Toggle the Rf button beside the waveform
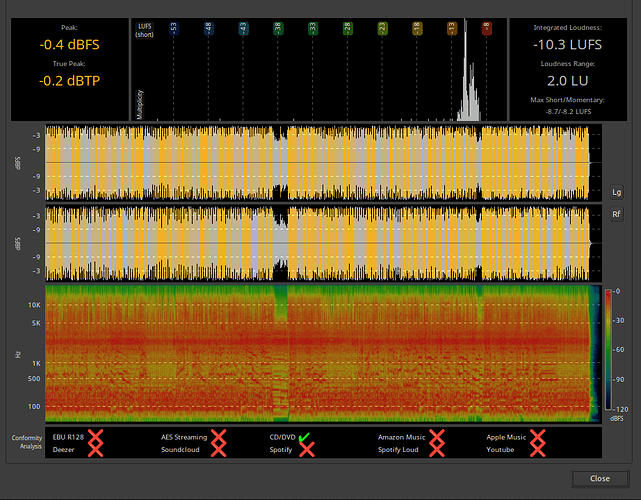Image resolution: width=641 pixels, height=500 pixels. [x=616, y=214]
